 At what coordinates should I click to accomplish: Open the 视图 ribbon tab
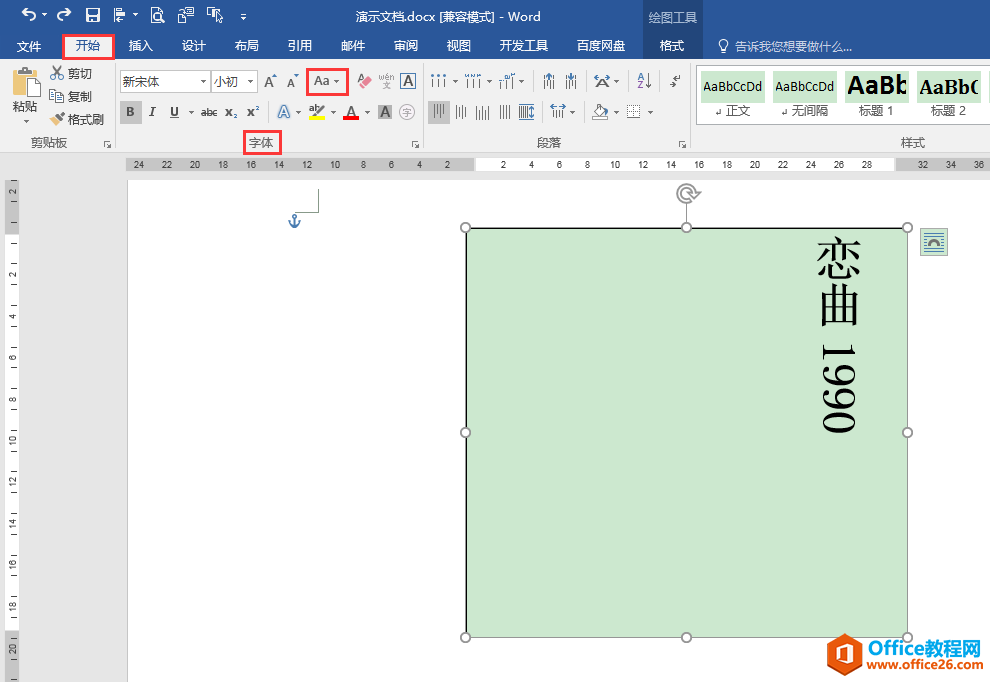pyautogui.click(x=458, y=46)
